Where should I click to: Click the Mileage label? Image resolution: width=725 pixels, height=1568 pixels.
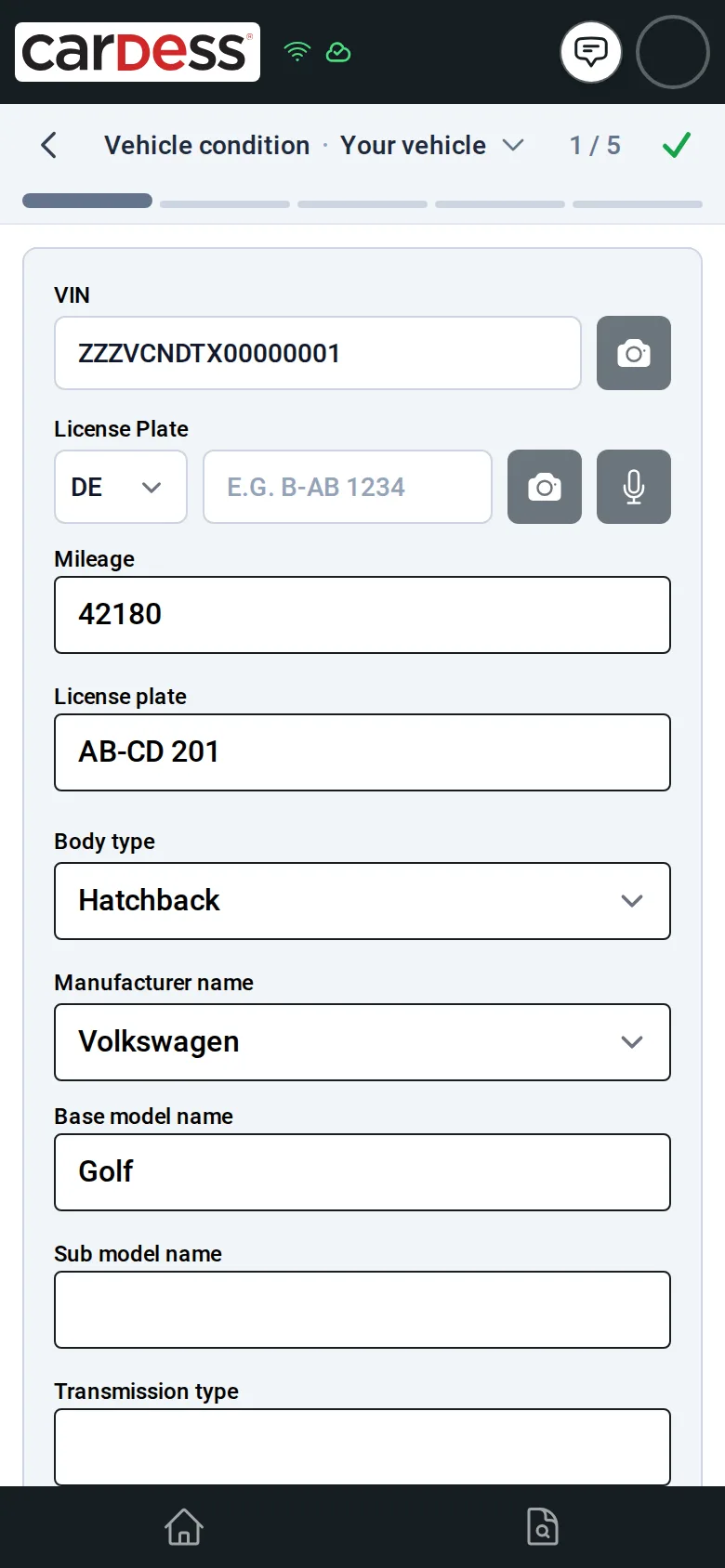(94, 558)
